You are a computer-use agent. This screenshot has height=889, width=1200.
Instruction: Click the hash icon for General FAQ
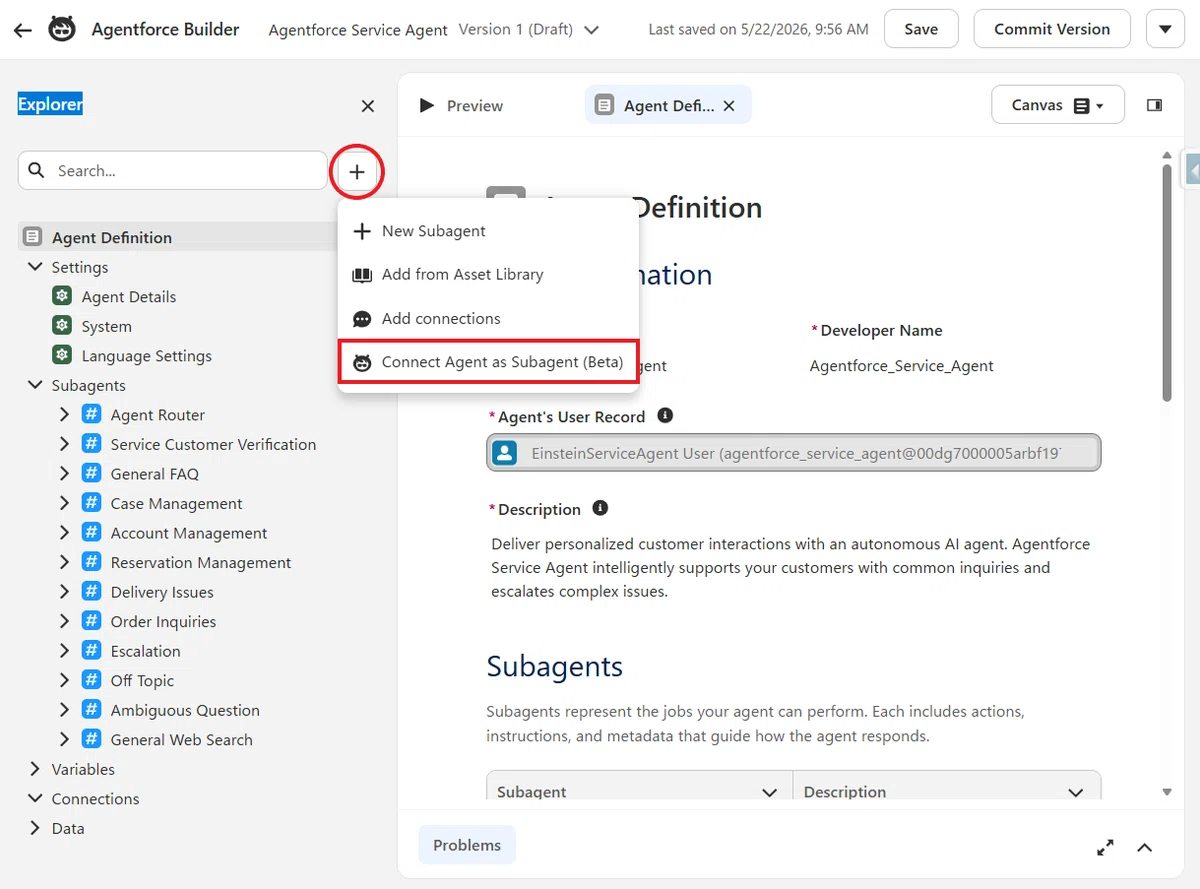click(91, 474)
